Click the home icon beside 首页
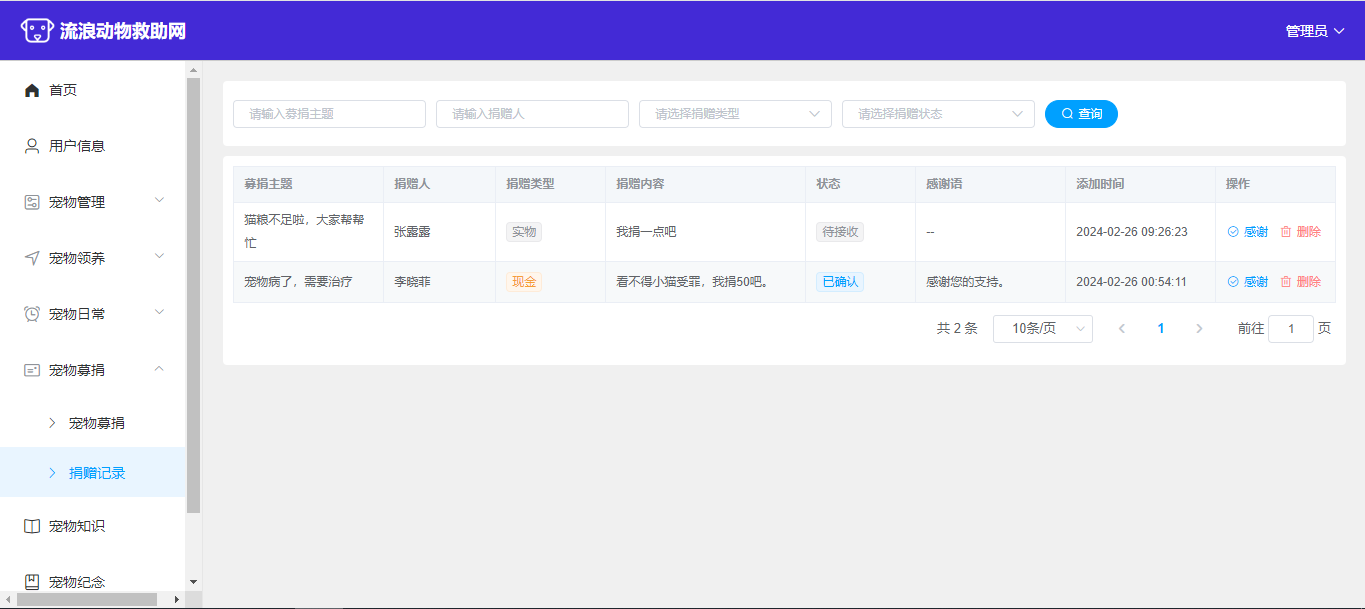Image resolution: width=1365 pixels, height=609 pixels. point(32,90)
